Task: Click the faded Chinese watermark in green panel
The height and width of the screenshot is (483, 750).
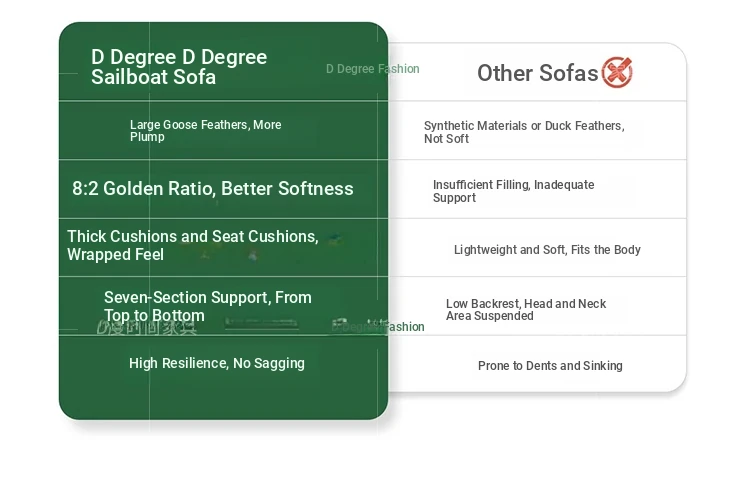Action: tap(147, 327)
